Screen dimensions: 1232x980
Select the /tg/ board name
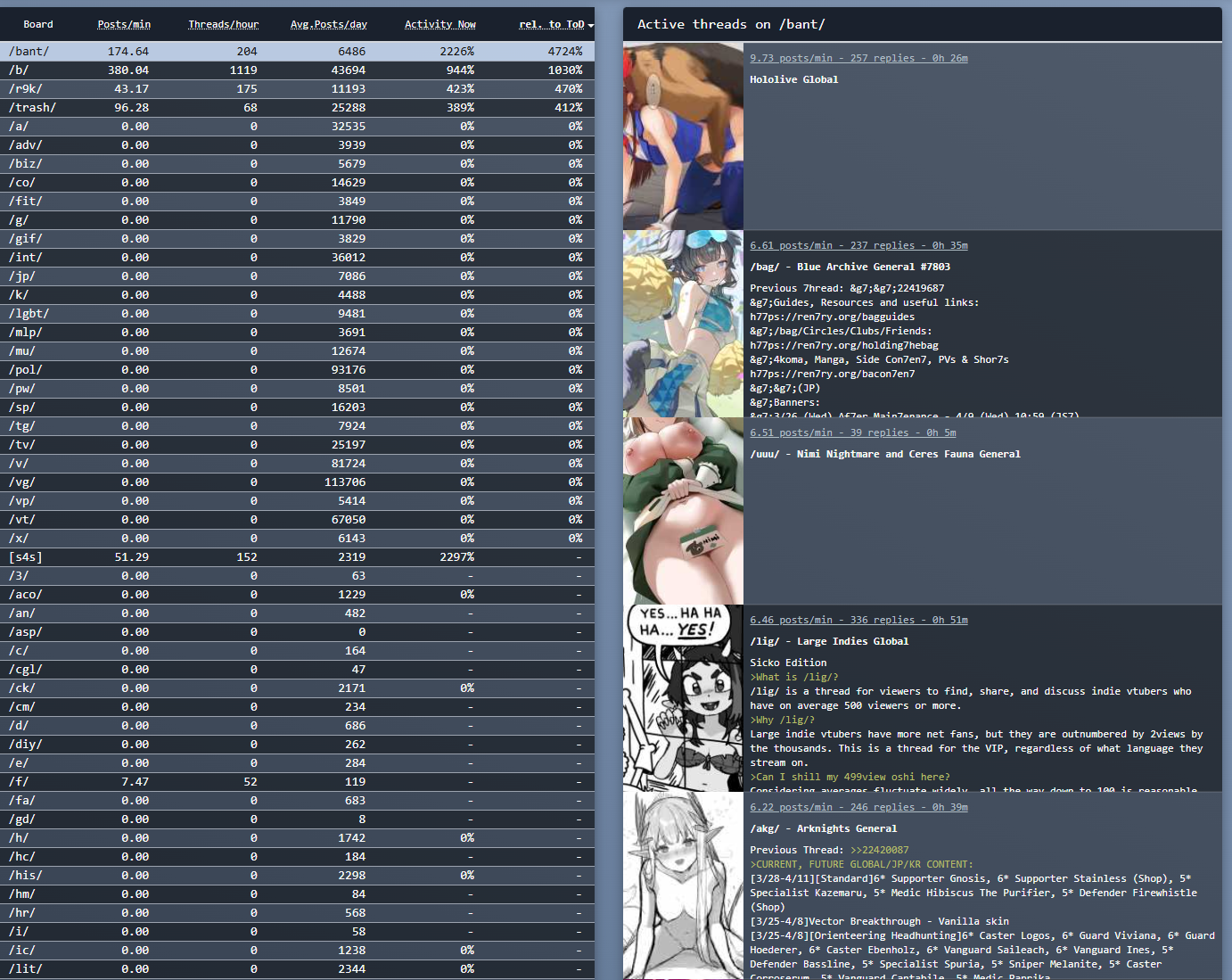click(x=22, y=426)
